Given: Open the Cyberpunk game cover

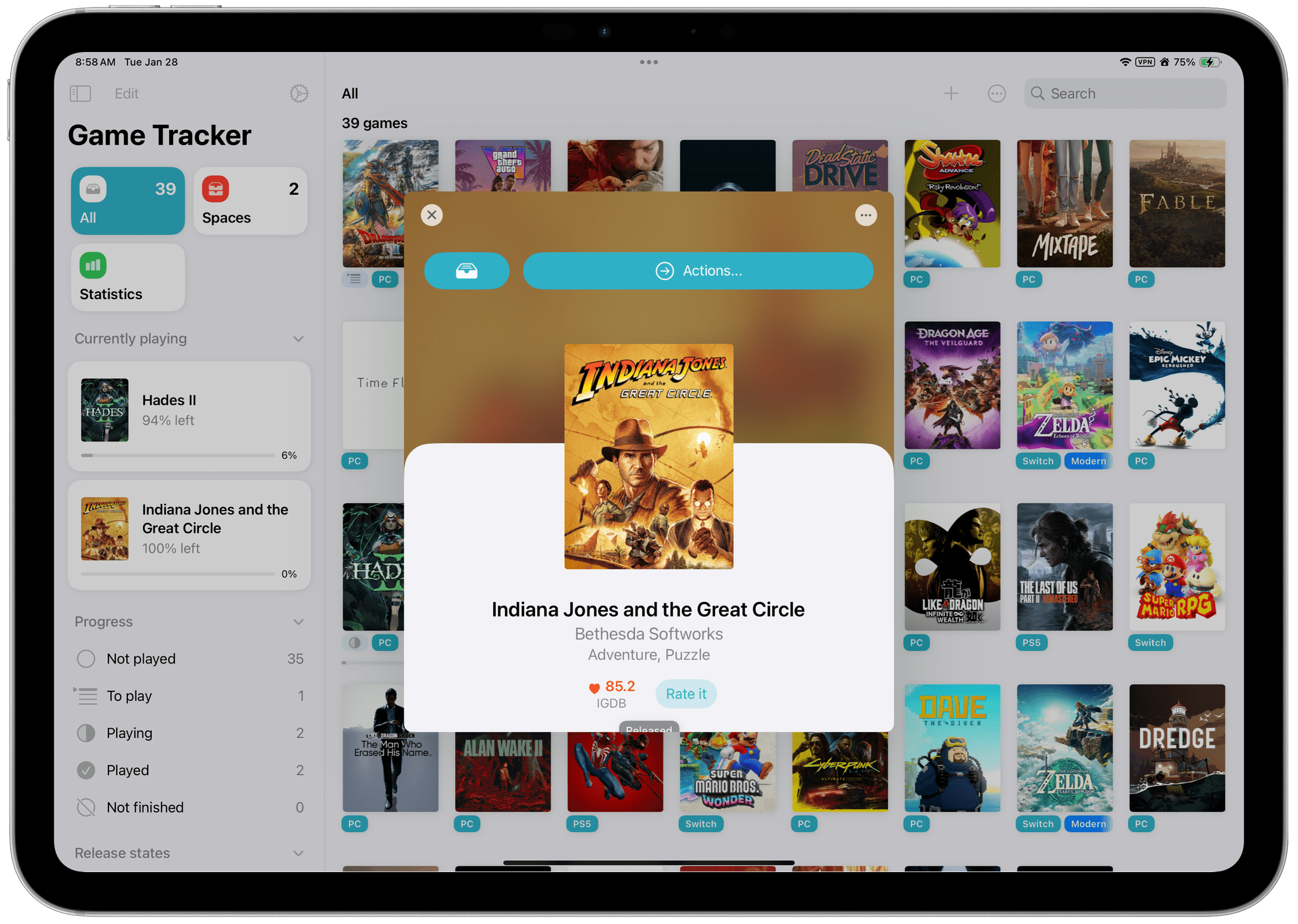Looking at the screenshot, I should (840, 772).
